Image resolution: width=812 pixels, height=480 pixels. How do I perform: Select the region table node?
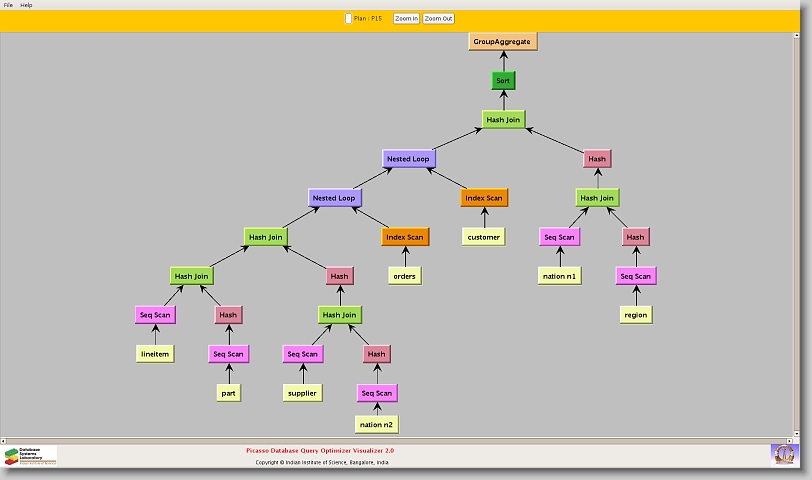(635, 314)
